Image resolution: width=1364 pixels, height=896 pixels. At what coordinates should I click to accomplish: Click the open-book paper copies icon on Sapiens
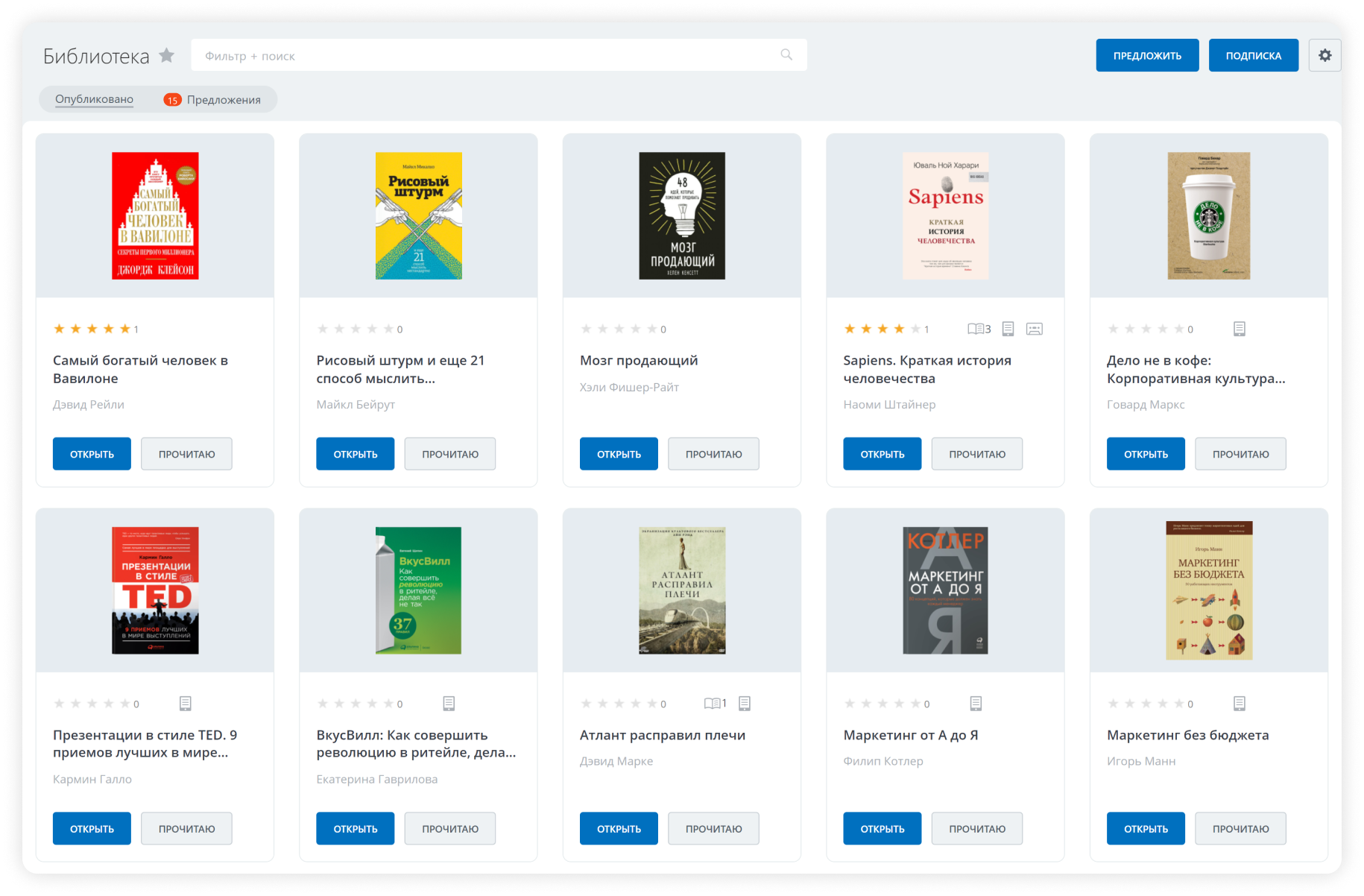[x=976, y=329]
